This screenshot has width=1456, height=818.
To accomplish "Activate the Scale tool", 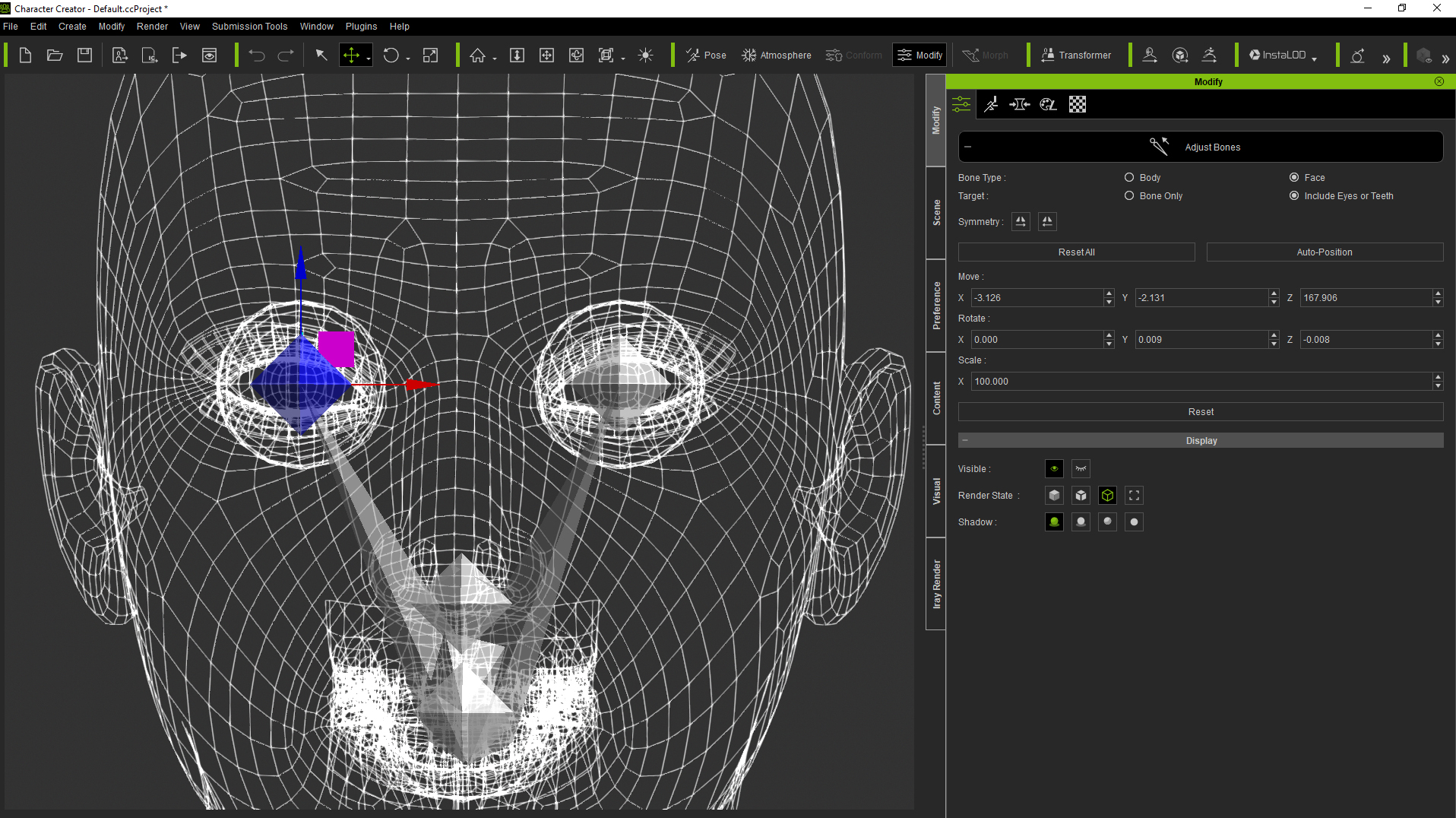I will pos(430,55).
